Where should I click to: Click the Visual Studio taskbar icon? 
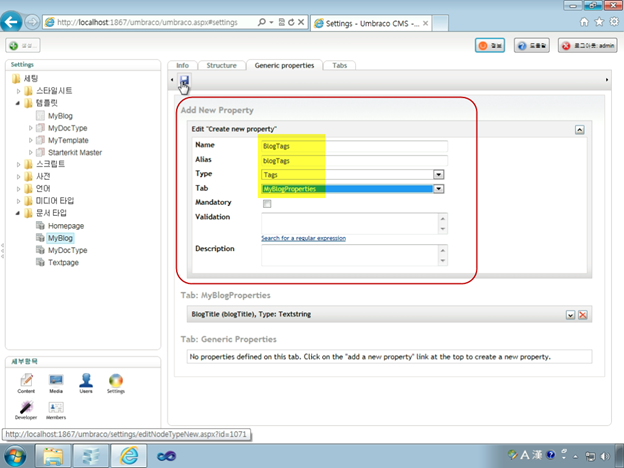[x=166, y=456]
